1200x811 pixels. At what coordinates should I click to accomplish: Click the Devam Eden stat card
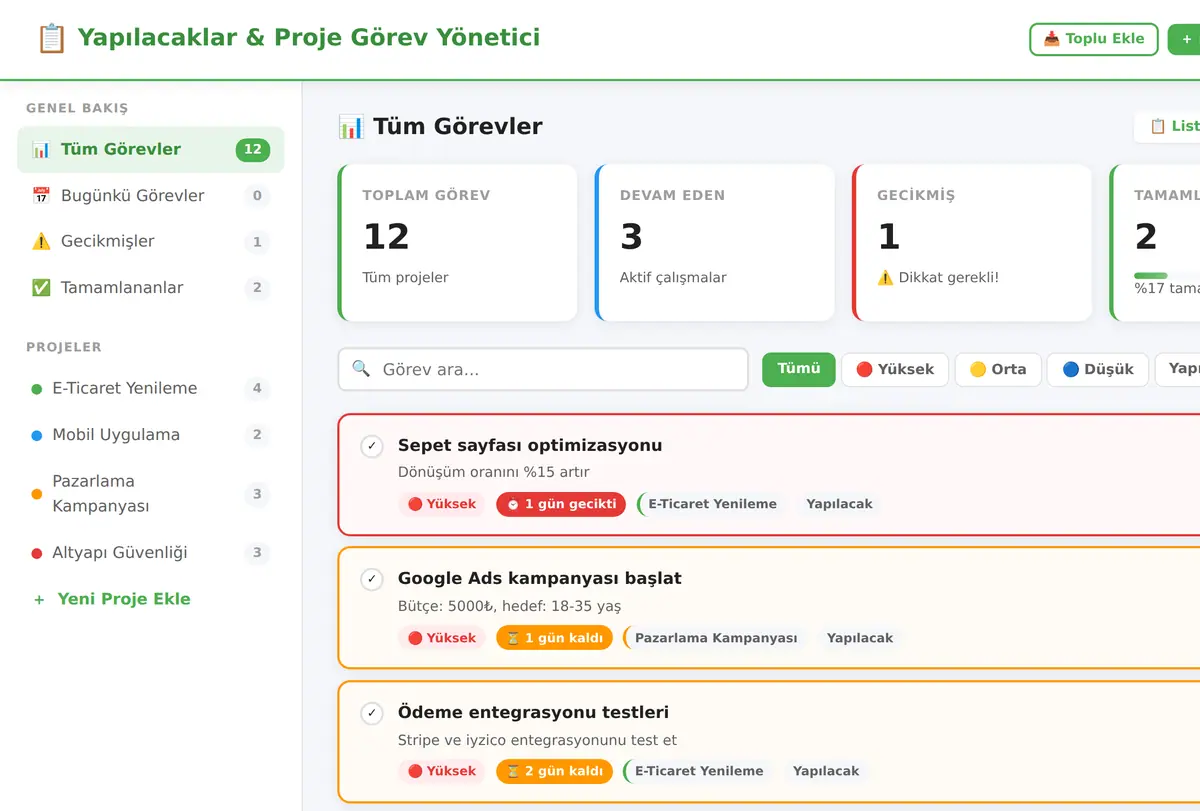[x=715, y=243]
